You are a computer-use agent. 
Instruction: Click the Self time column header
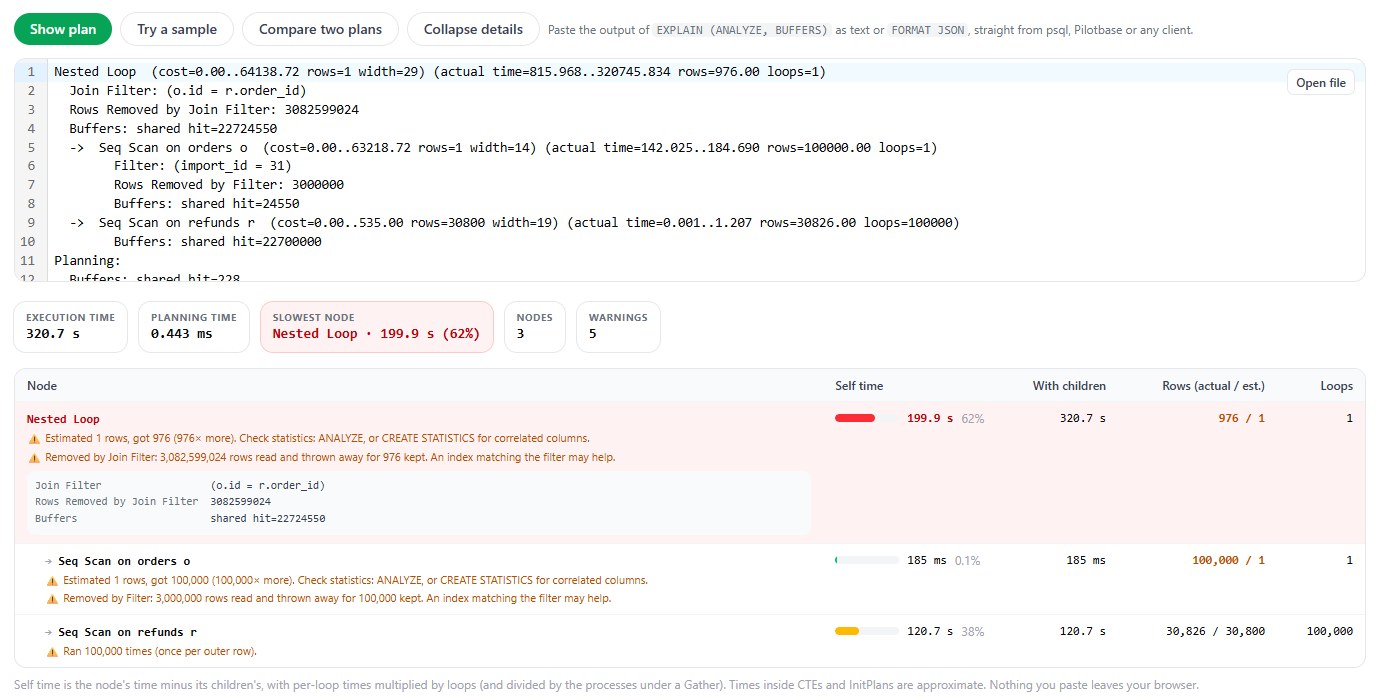pos(859,385)
